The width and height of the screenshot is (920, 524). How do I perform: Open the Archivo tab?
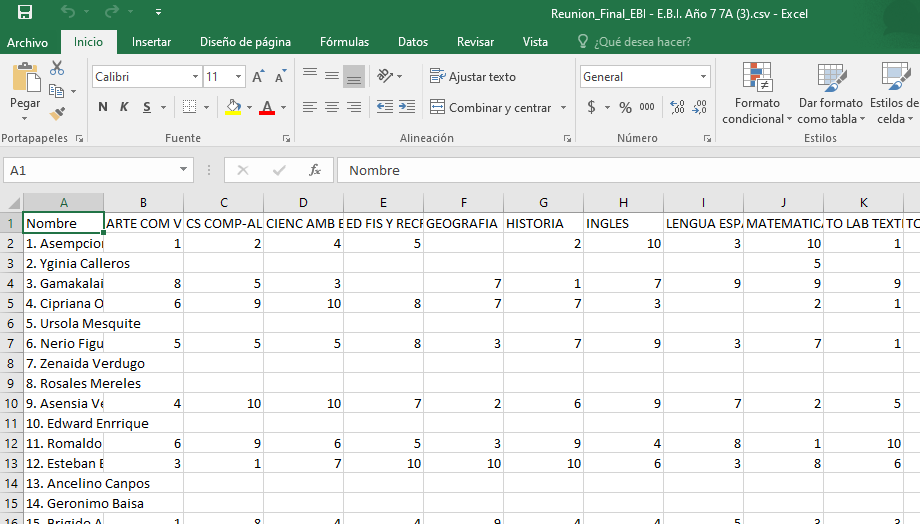28,42
